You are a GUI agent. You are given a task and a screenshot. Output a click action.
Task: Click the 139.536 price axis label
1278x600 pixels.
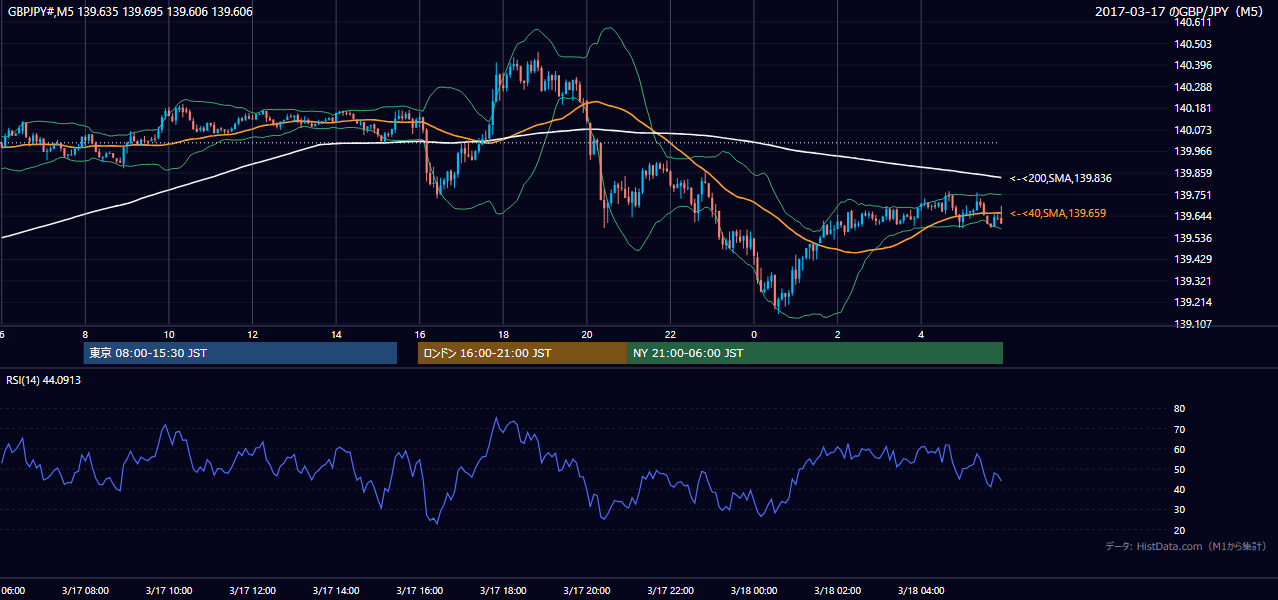click(1194, 238)
